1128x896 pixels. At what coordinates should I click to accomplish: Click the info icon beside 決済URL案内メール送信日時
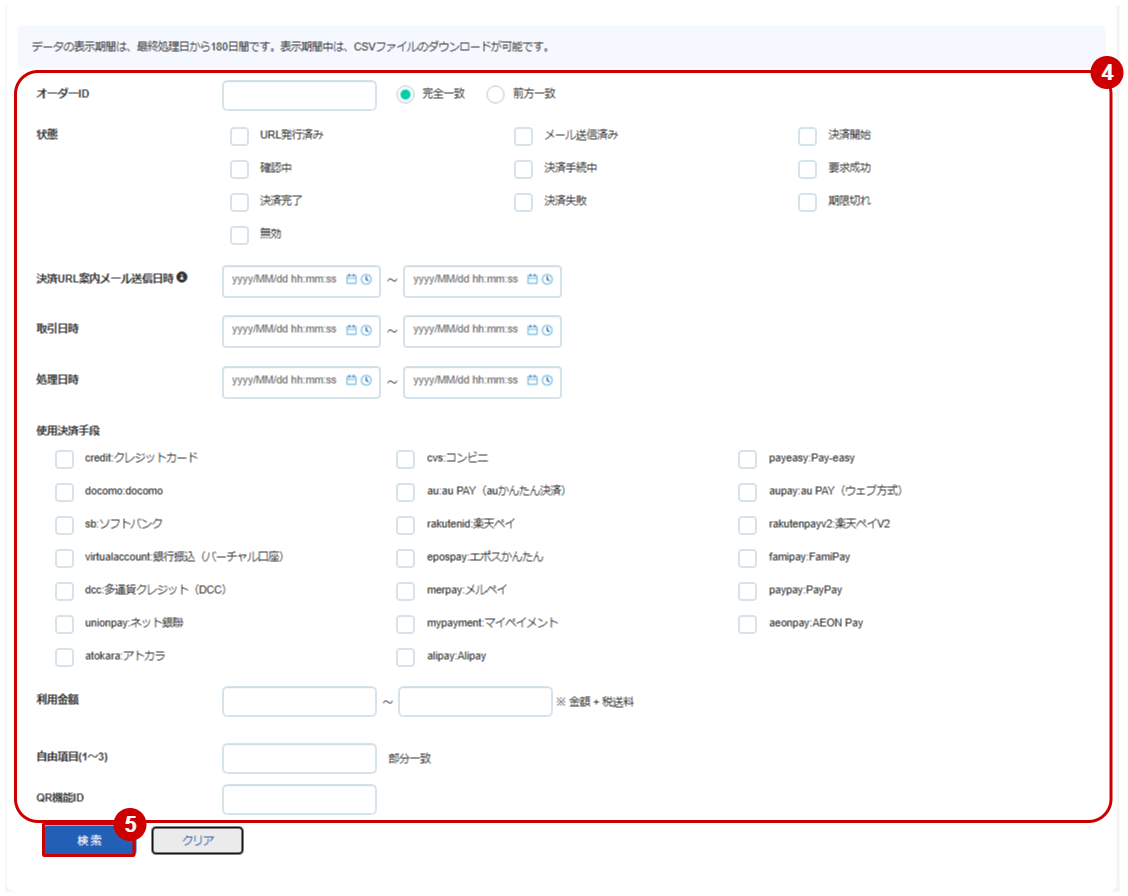[182, 278]
